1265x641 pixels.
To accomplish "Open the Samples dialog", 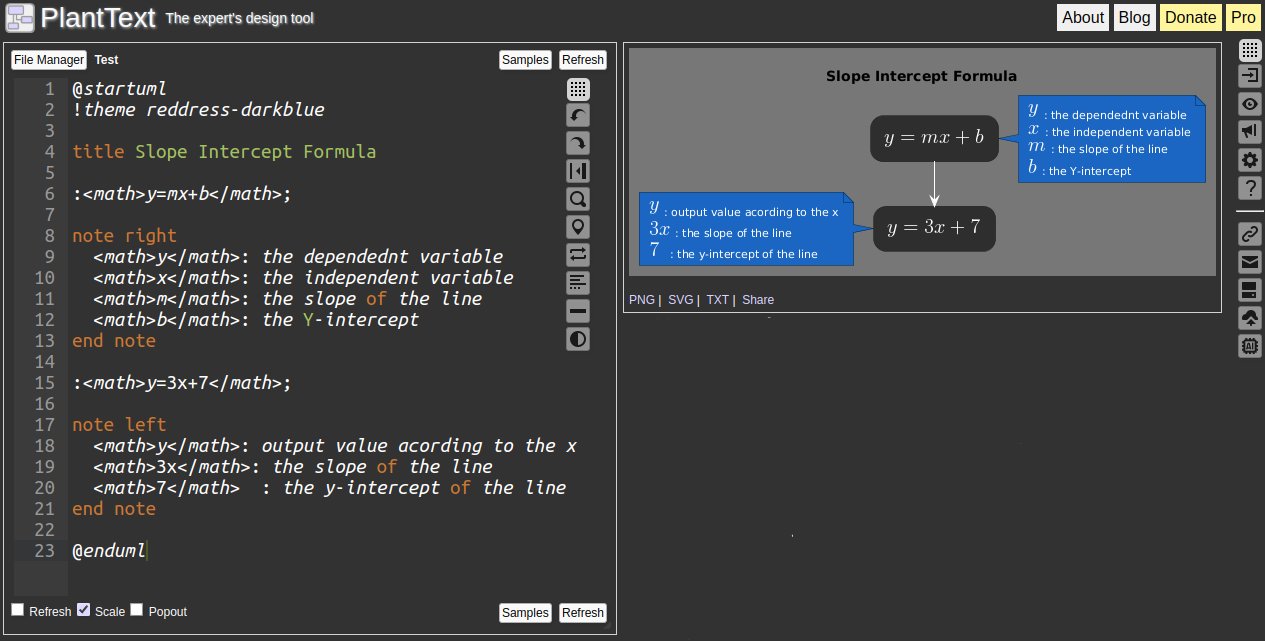I will coord(525,59).
